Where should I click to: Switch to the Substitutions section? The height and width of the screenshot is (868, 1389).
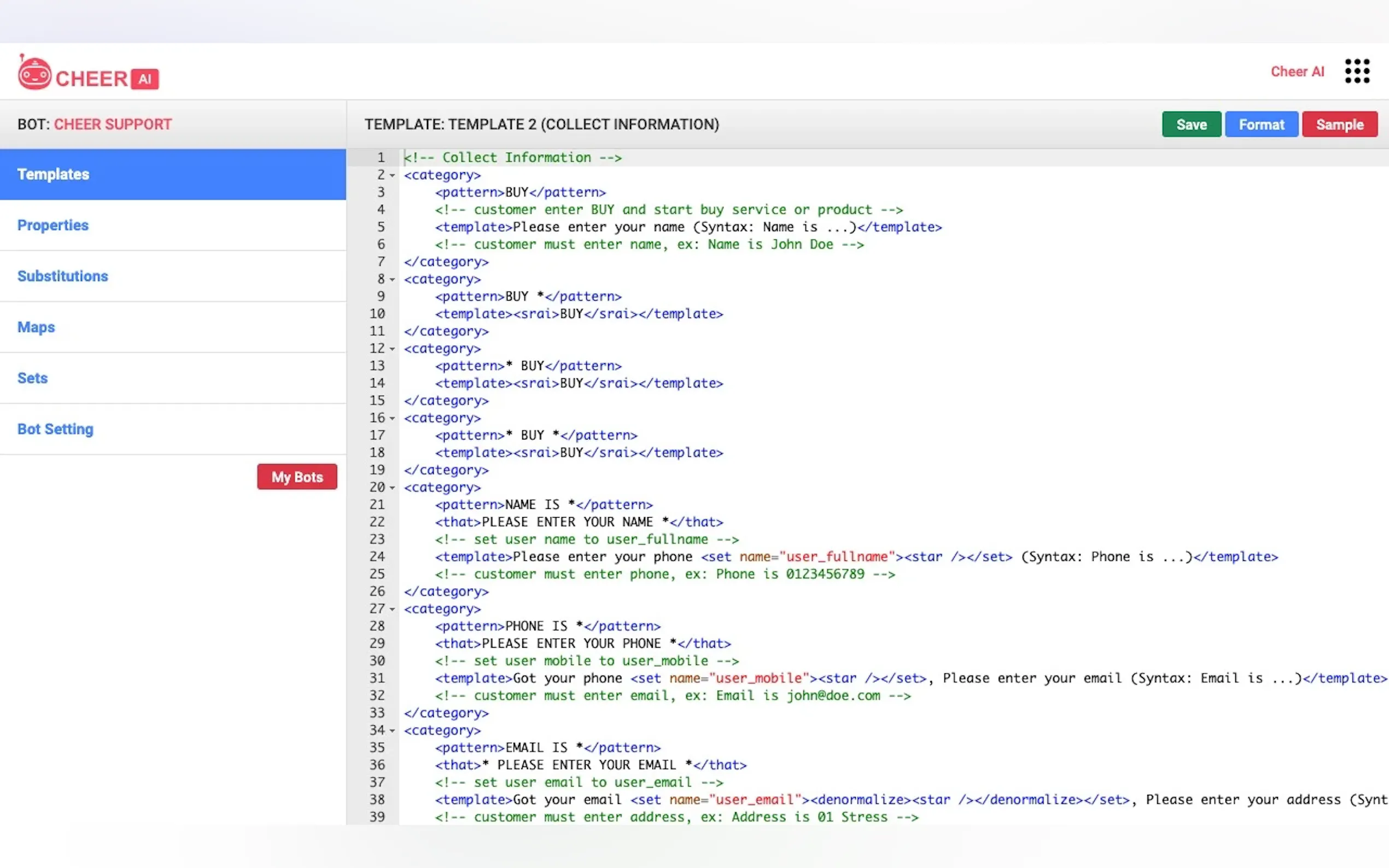click(x=62, y=276)
